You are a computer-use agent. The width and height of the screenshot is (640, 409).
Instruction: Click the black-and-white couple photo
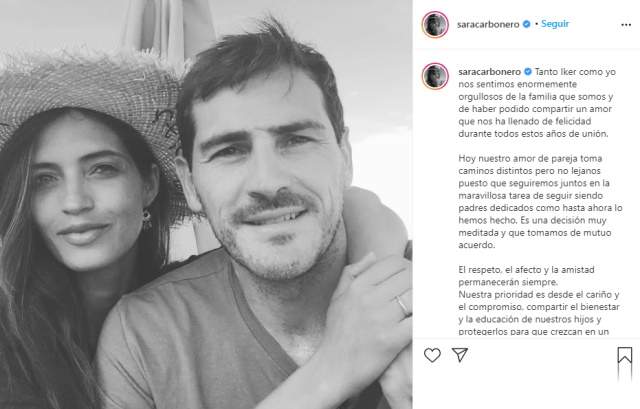(x=206, y=204)
